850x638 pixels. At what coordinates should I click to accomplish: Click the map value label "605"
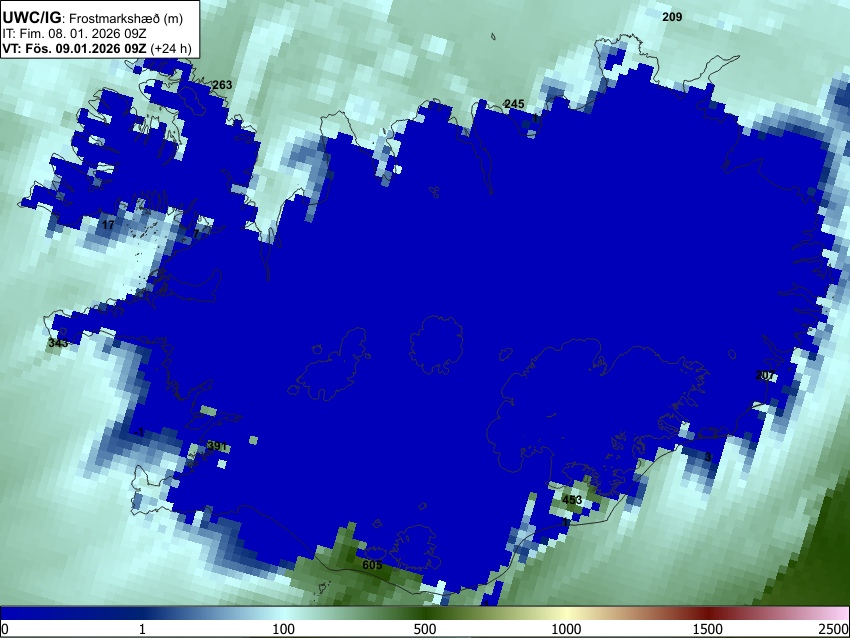click(x=372, y=565)
